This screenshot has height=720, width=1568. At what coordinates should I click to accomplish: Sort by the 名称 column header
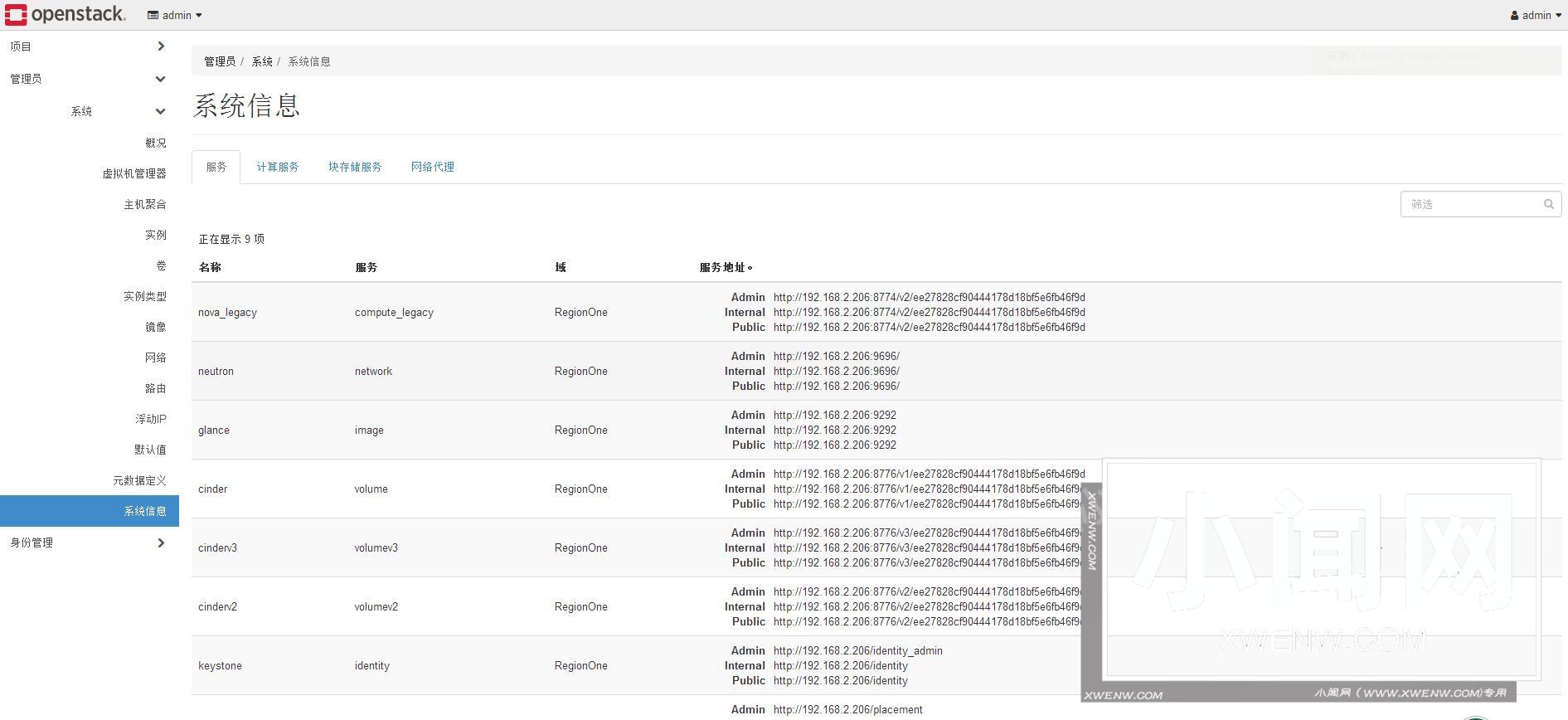[210, 267]
